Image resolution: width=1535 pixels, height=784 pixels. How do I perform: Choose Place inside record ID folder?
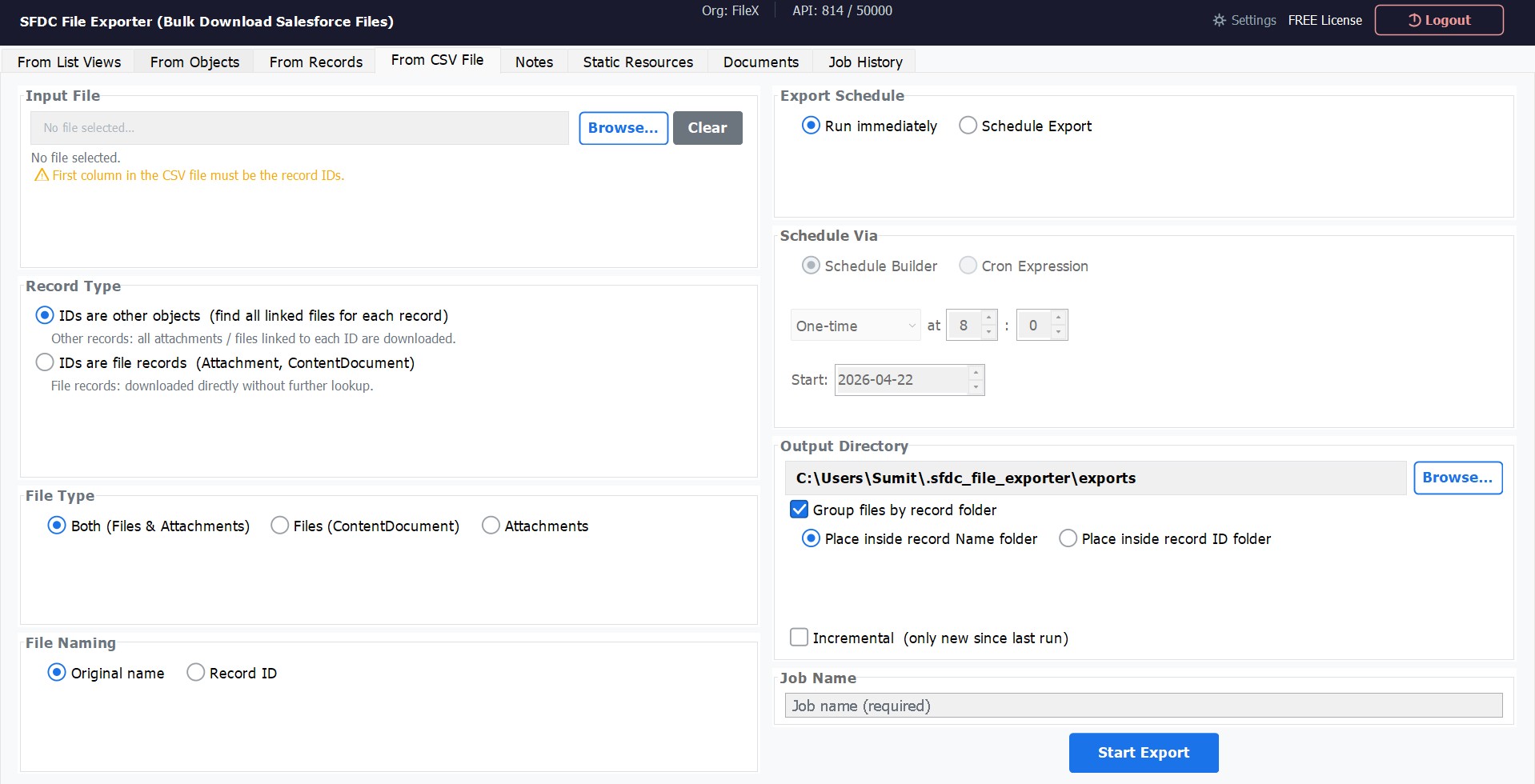1068,538
